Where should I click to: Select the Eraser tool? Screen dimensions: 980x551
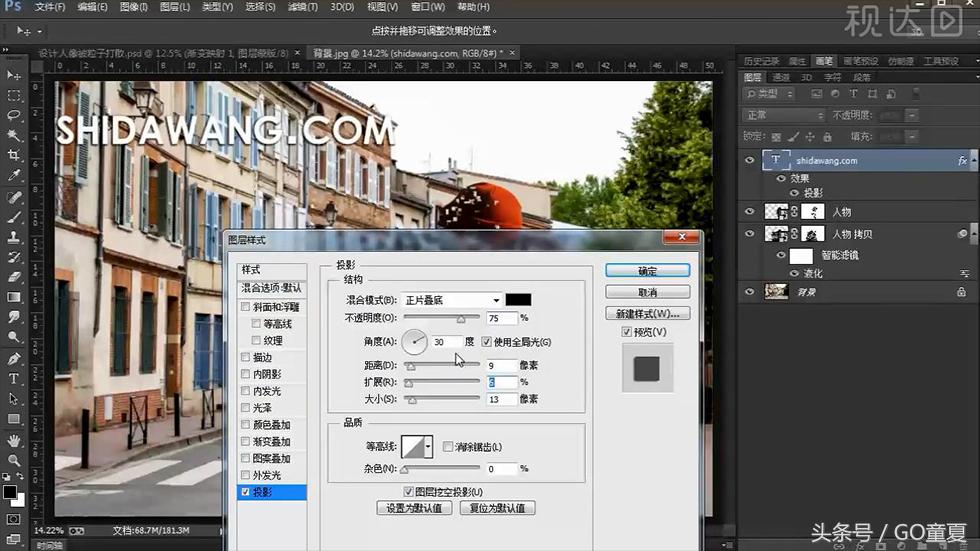(13, 277)
